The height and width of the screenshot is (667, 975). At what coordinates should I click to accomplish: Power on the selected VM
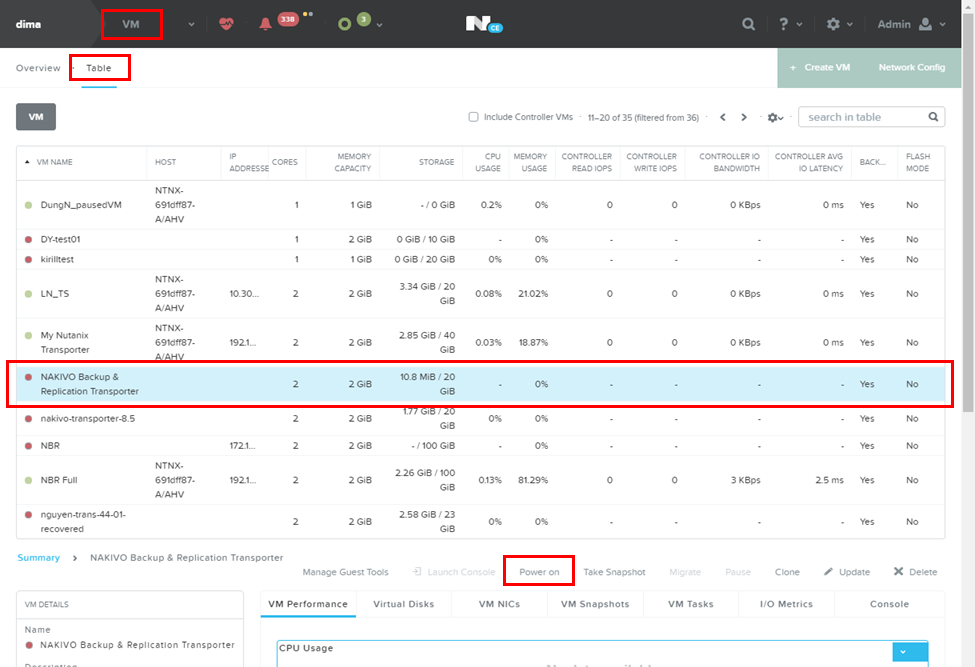coord(539,572)
